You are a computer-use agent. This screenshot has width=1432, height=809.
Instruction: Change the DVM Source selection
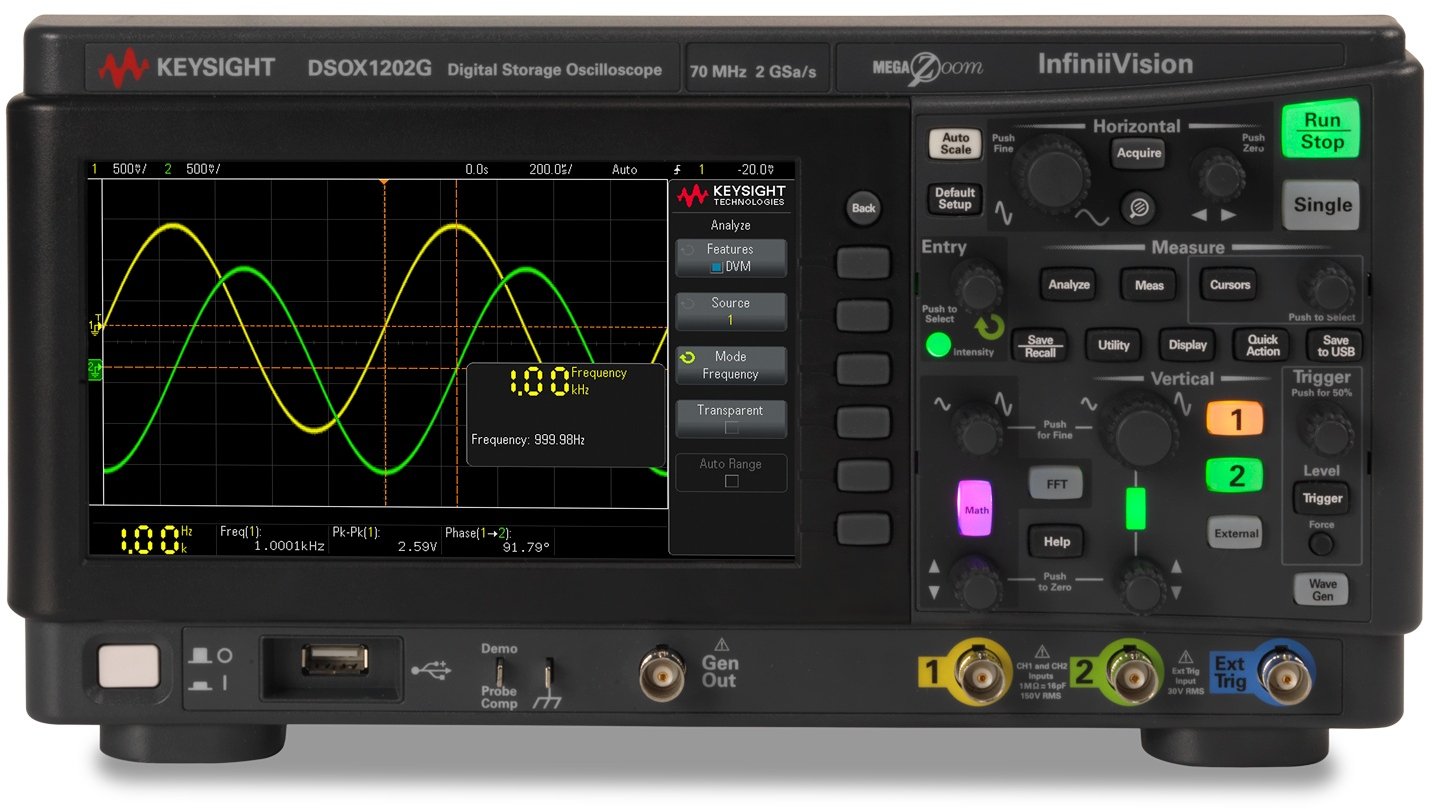pyautogui.click(x=730, y=310)
